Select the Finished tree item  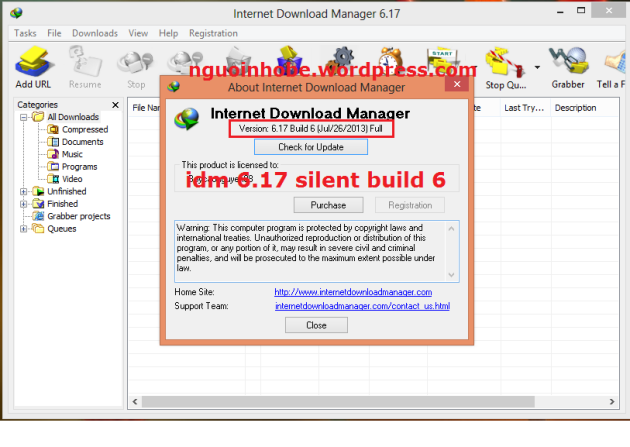tap(55, 204)
